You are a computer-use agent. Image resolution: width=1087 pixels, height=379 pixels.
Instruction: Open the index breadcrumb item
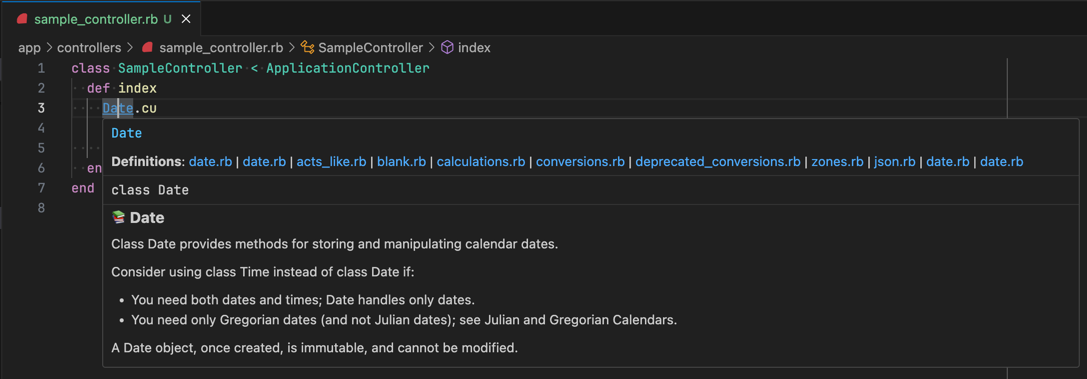pos(474,48)
